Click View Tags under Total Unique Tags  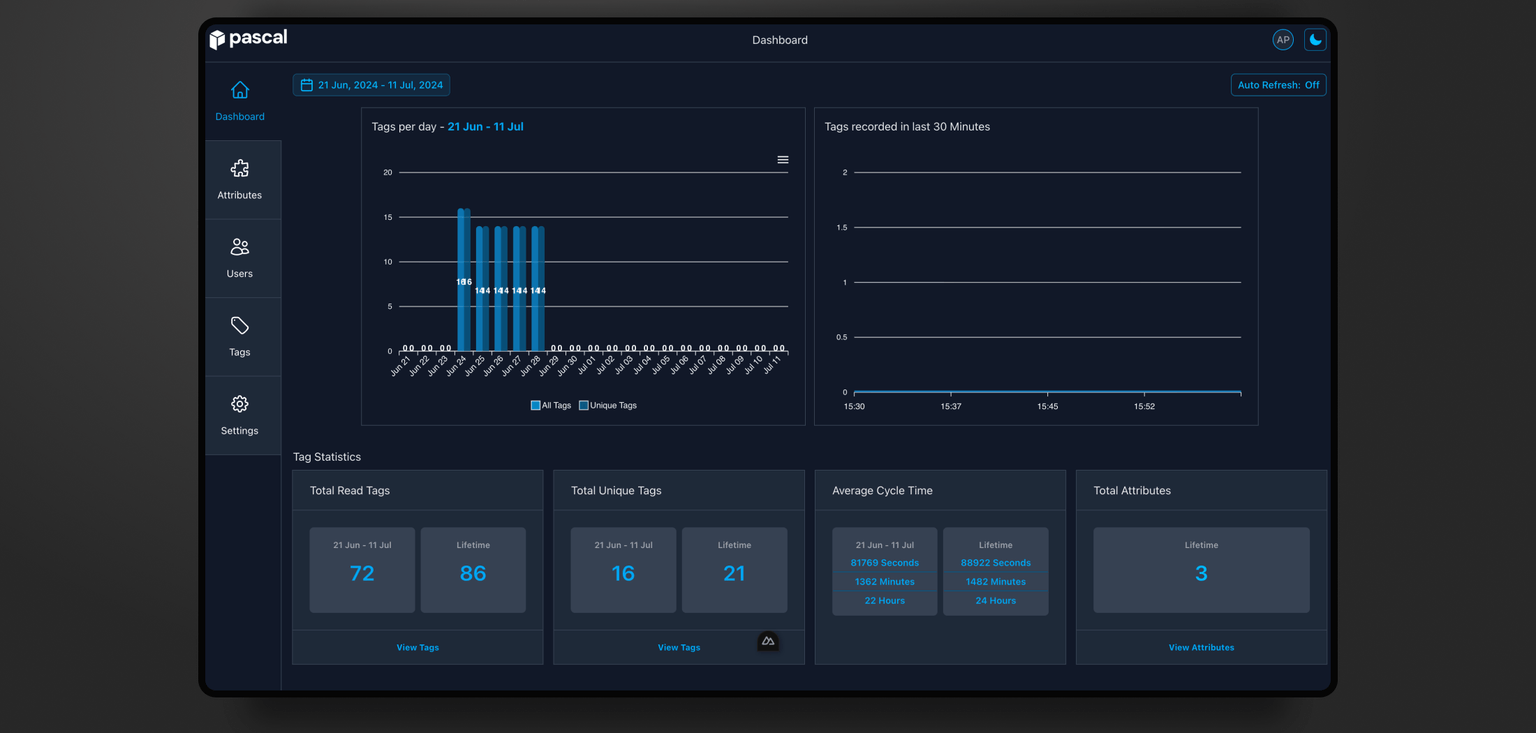[x=679, y=647]
